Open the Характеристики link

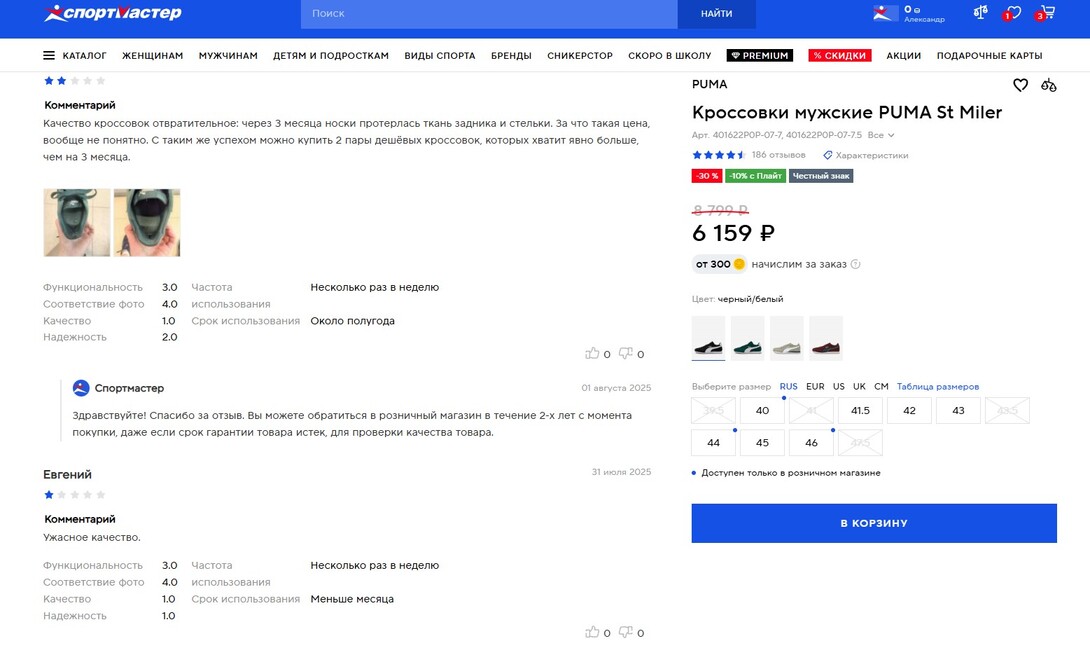[x=872, y=155]
